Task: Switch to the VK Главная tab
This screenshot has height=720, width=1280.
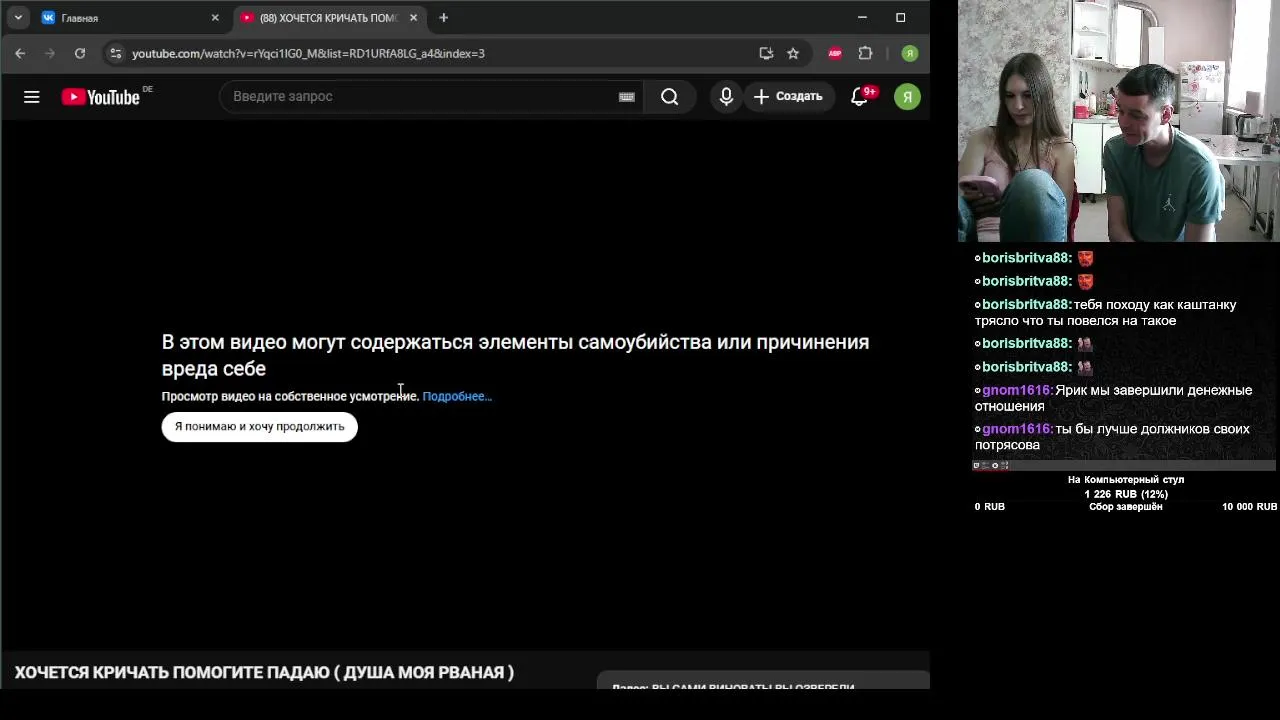Action: pos(130,18)
